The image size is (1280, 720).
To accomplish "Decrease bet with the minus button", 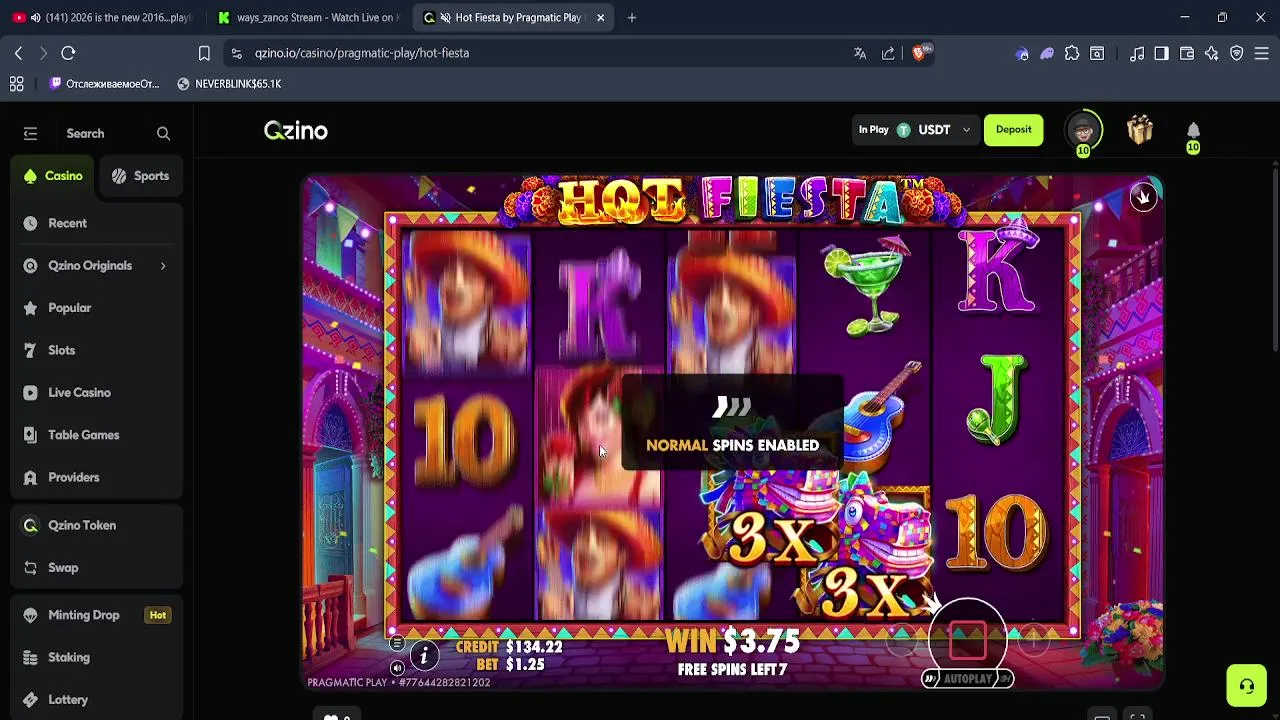I will coord(901,640).
